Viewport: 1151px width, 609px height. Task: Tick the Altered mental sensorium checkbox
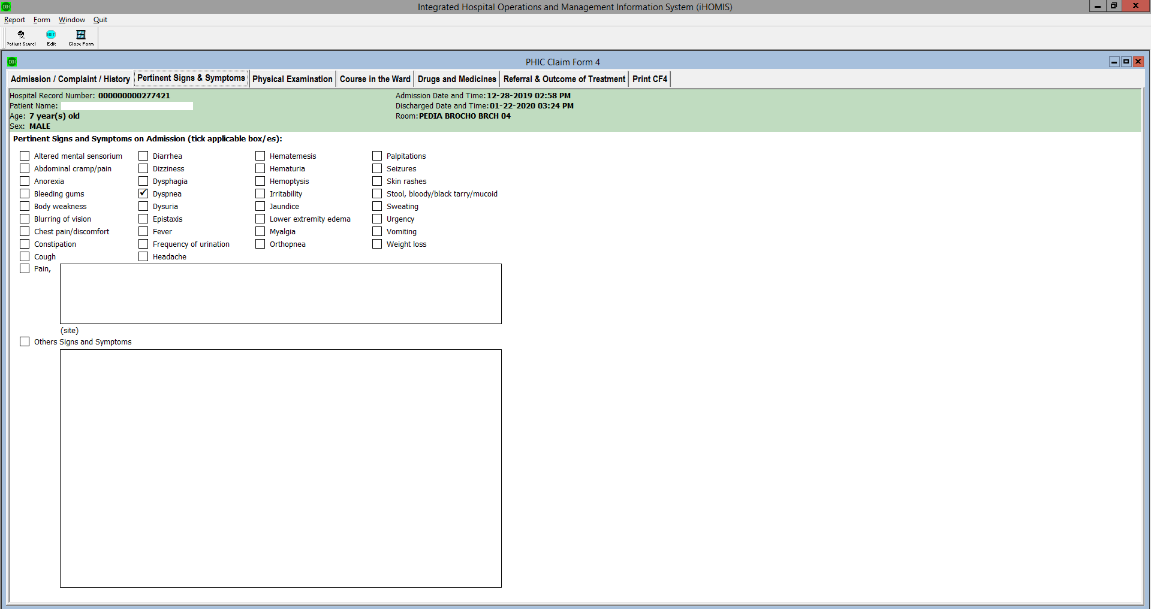point(25,156)
